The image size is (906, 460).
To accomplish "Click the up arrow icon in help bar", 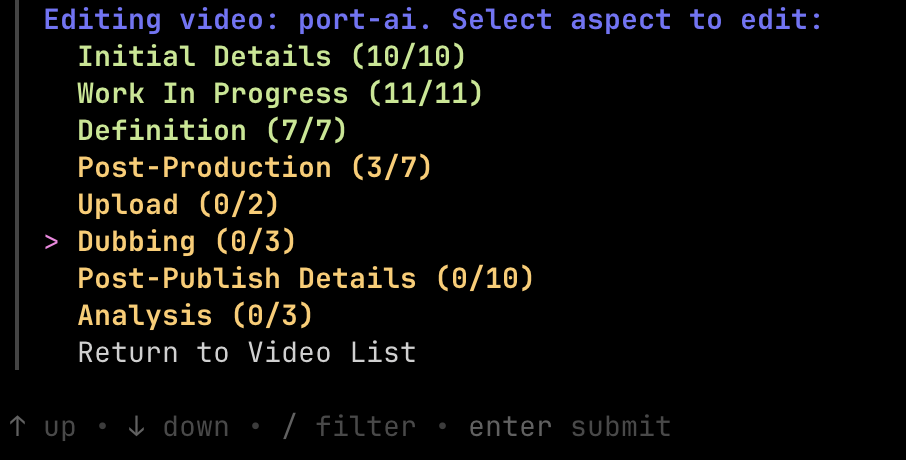I will coord(17,427).
